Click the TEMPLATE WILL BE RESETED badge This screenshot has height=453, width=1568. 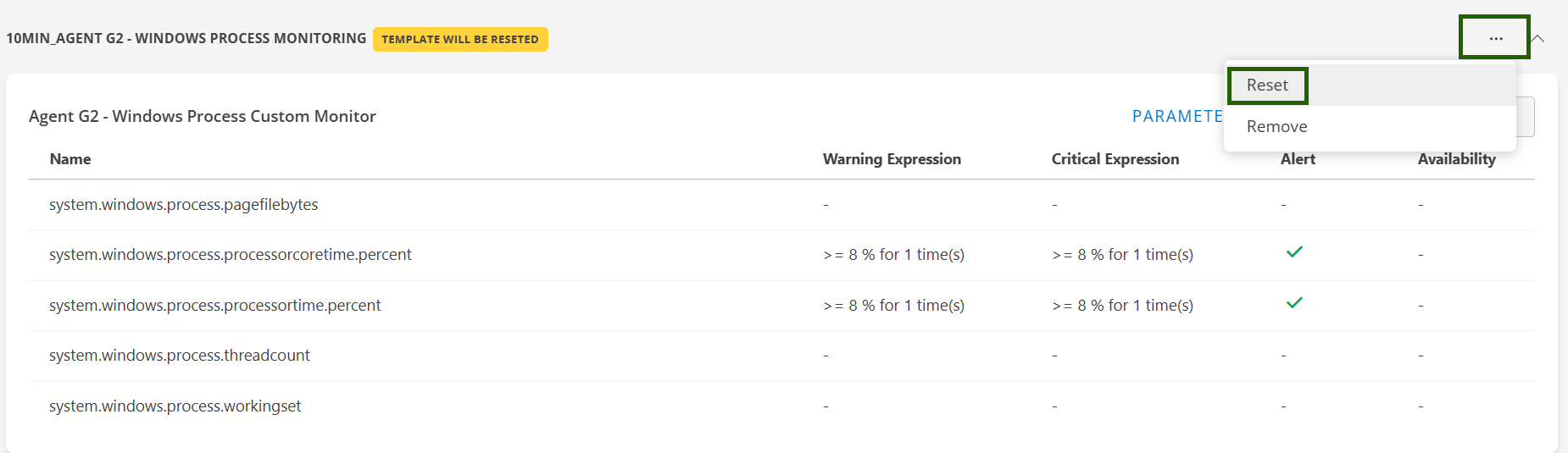(460, 39)
